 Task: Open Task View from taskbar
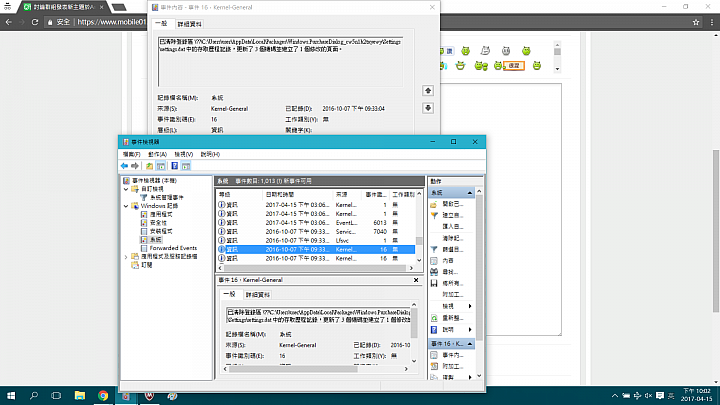[x=56, y=395]
